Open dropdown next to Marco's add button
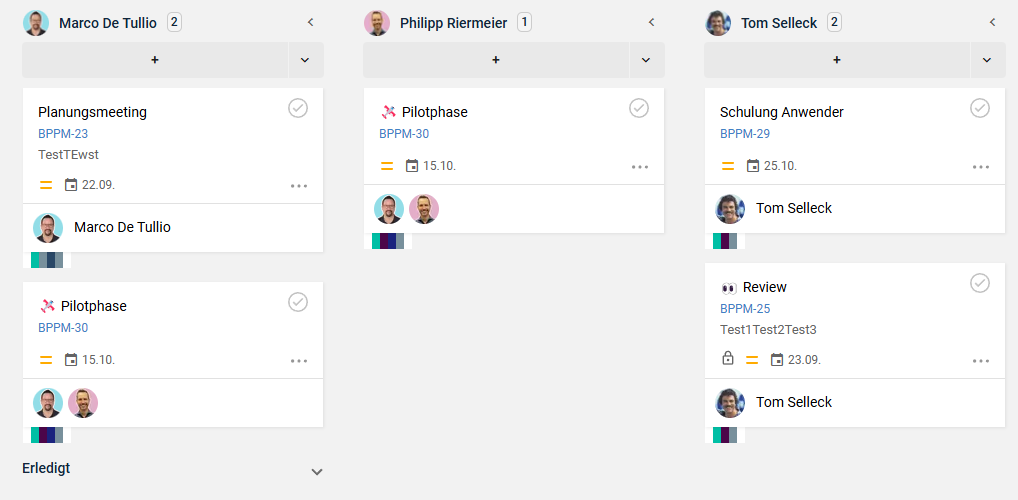This screenshot has height=500, width=1018. tap(305, 60)
